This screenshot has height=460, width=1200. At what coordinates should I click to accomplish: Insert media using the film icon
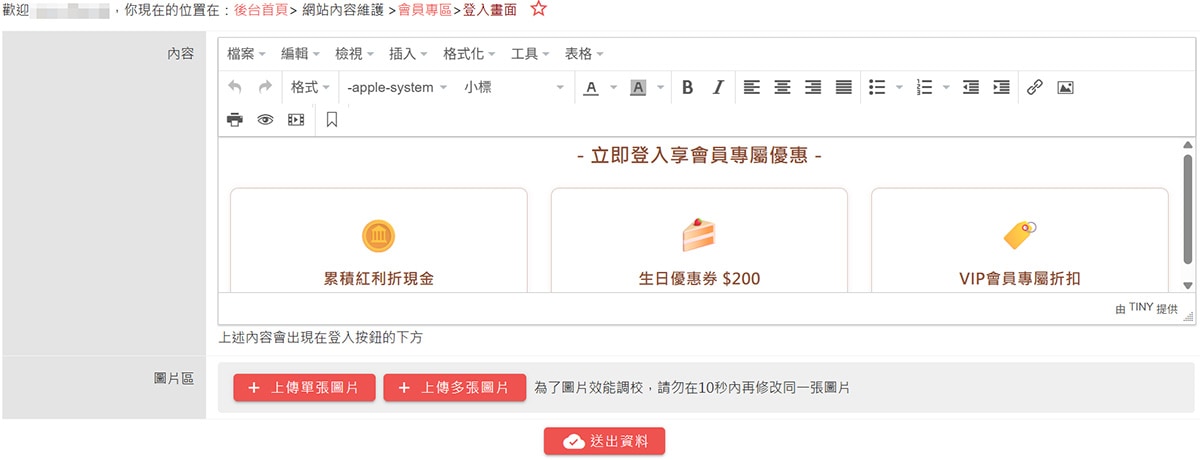pyautogui.click(x=296, y=120)
